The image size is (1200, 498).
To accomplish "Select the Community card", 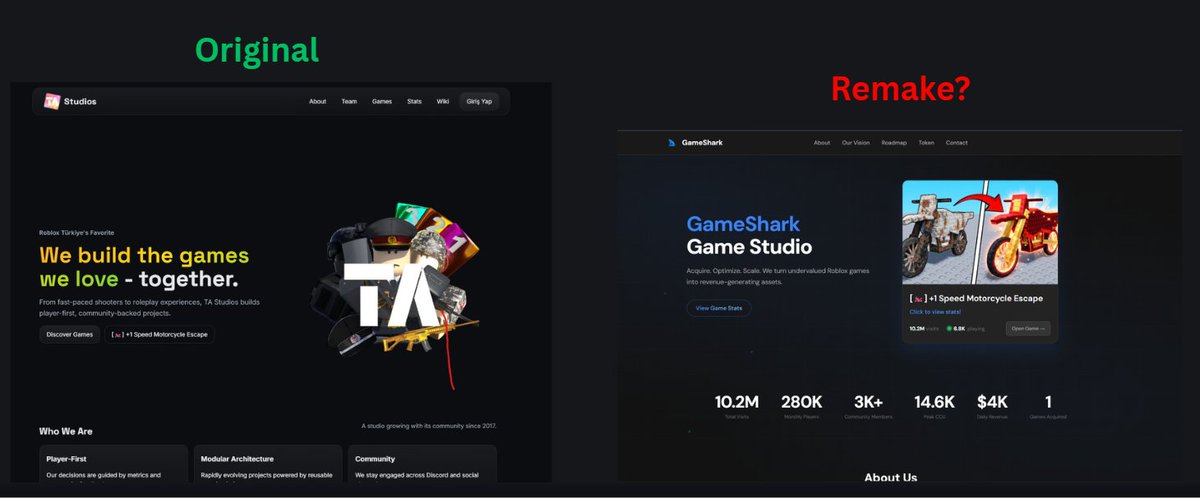I will (x=422, y=465).
